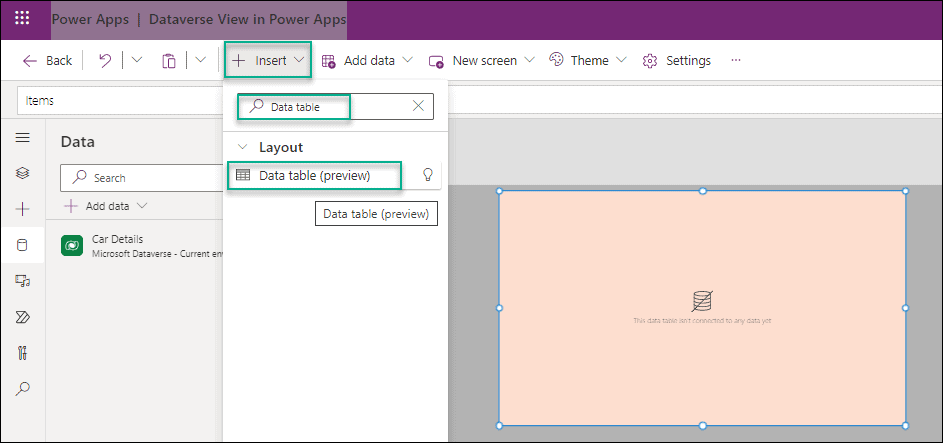
Task: Select the Data cylinder icon in sidebar
Action: pos(22,245)
